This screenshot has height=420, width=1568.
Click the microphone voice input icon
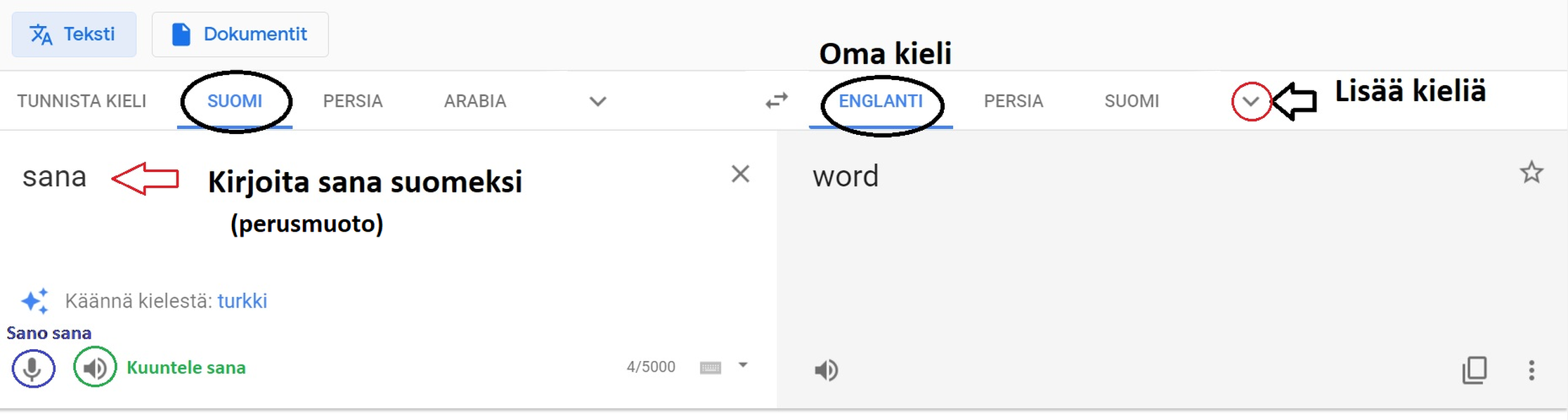point(32,368)
